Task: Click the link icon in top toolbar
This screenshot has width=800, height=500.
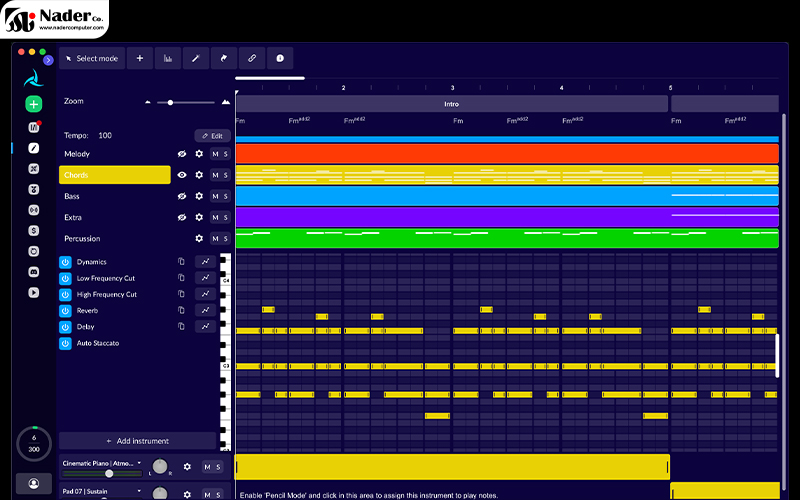Action: [252, 58]
